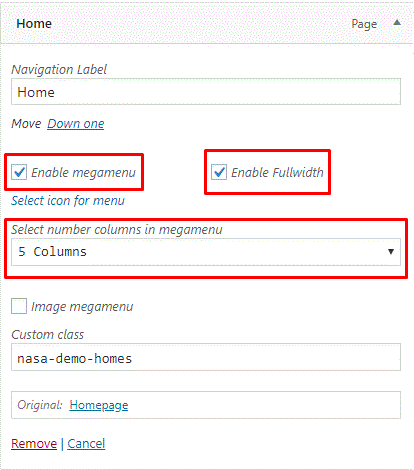Focus the Navigation Label text field
This screenshot has height=470, width=414.
click(x=206, y=92)
